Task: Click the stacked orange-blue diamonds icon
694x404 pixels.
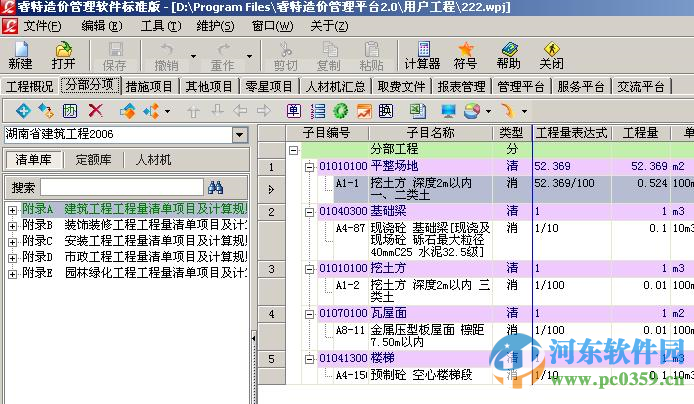Action: pos(127,111)
